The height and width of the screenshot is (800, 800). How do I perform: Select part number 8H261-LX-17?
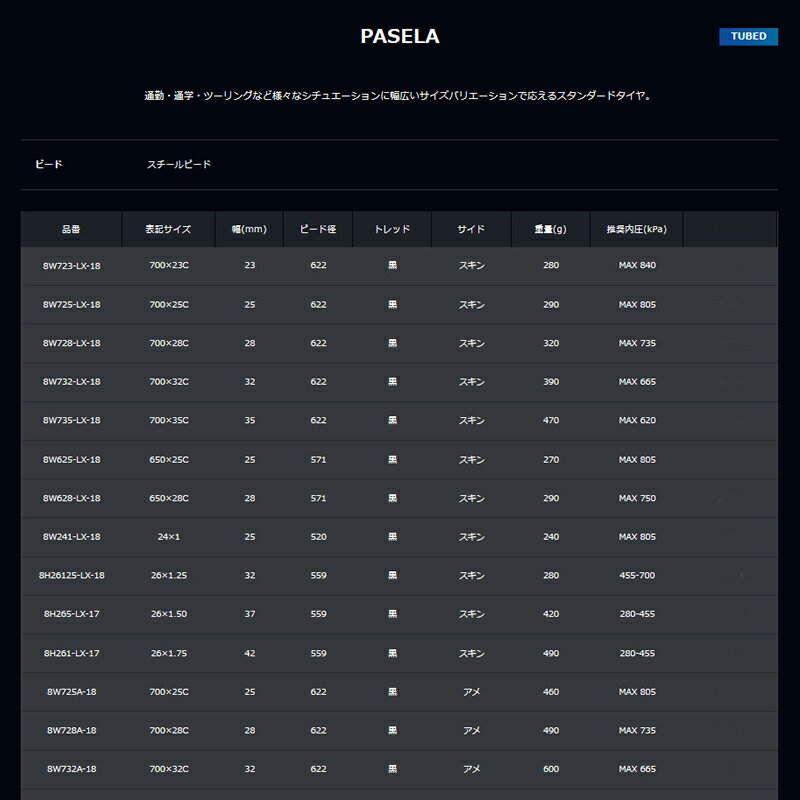tap(71, 653)
